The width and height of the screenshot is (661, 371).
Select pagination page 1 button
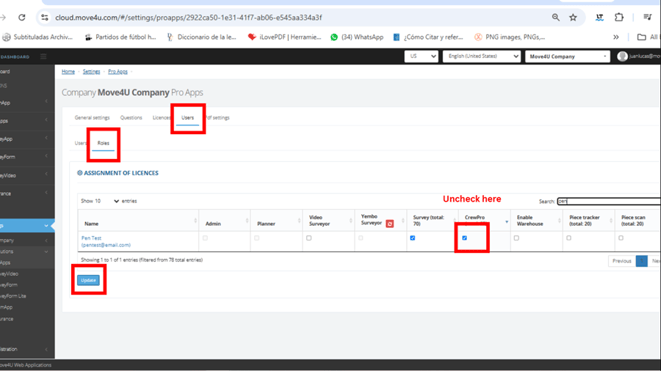(x=642, y=261)
